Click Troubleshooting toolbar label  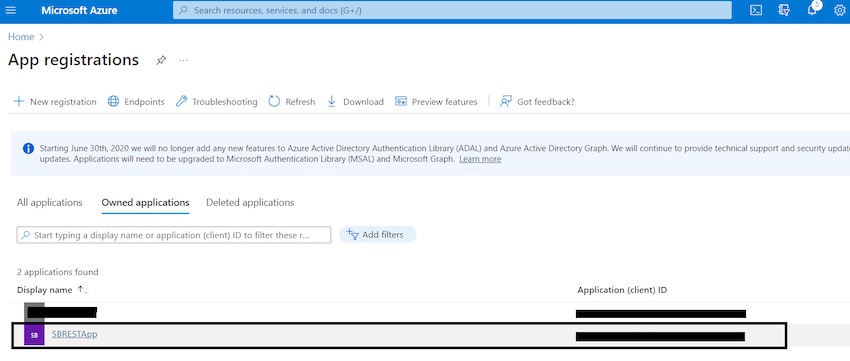(224, 101)
